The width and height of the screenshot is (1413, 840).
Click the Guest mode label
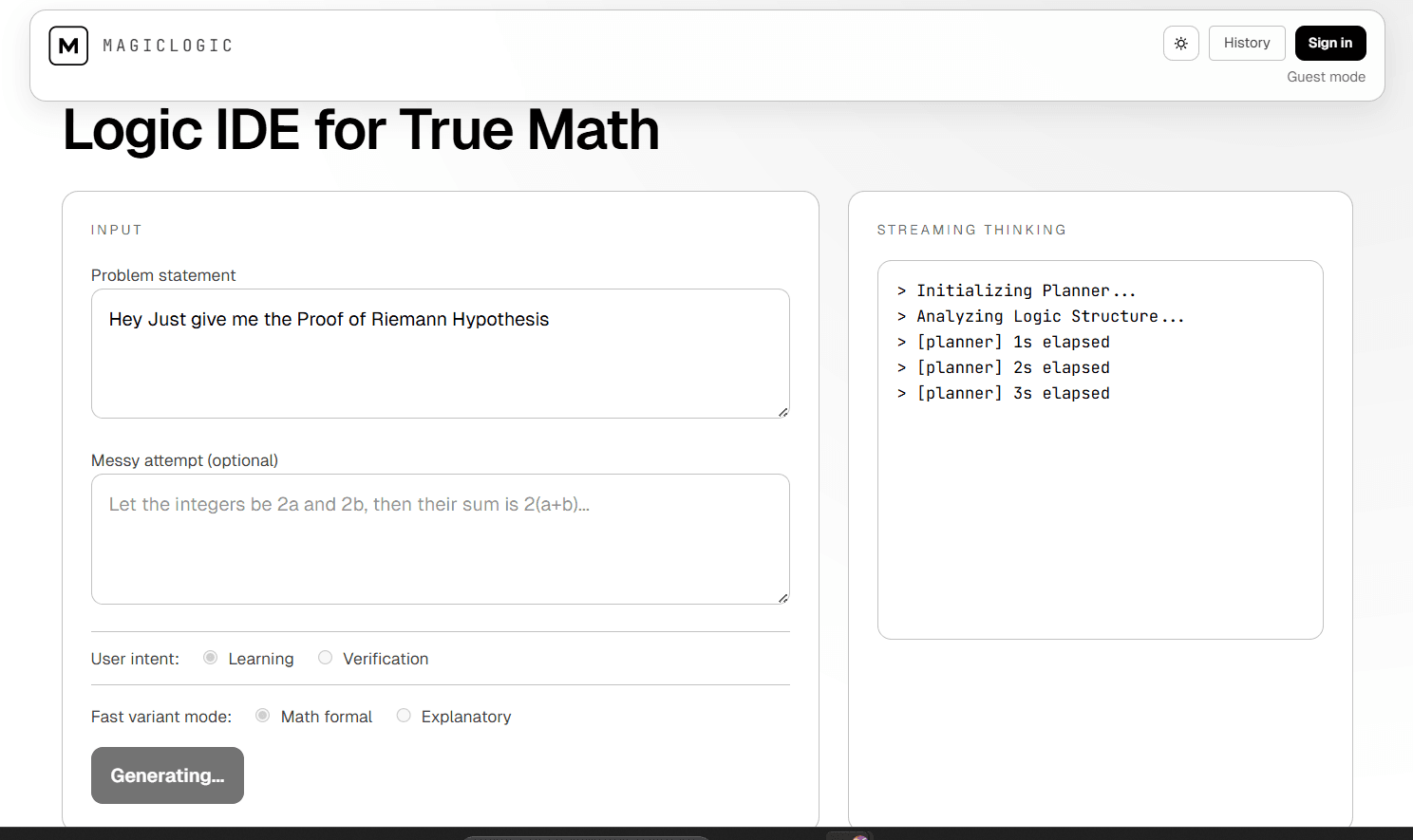pyautogui.click(x=1327, y=77)
